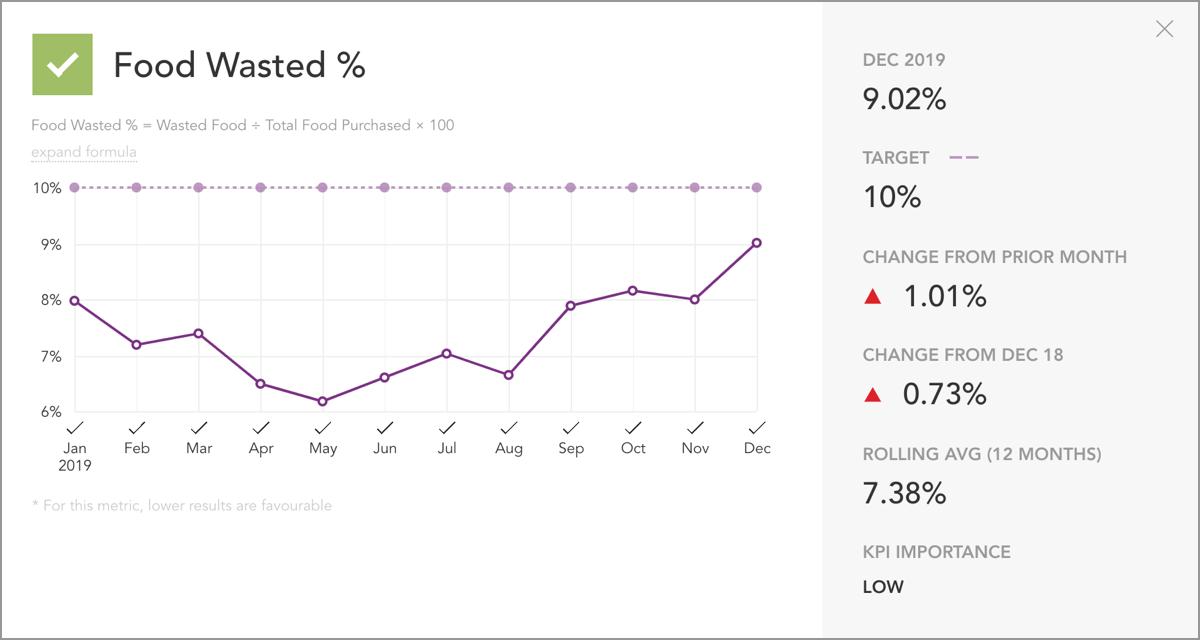Click the red triangle beside 1.01%
This screenshot has height=640, width=1200.
click(x=875, y=295)
